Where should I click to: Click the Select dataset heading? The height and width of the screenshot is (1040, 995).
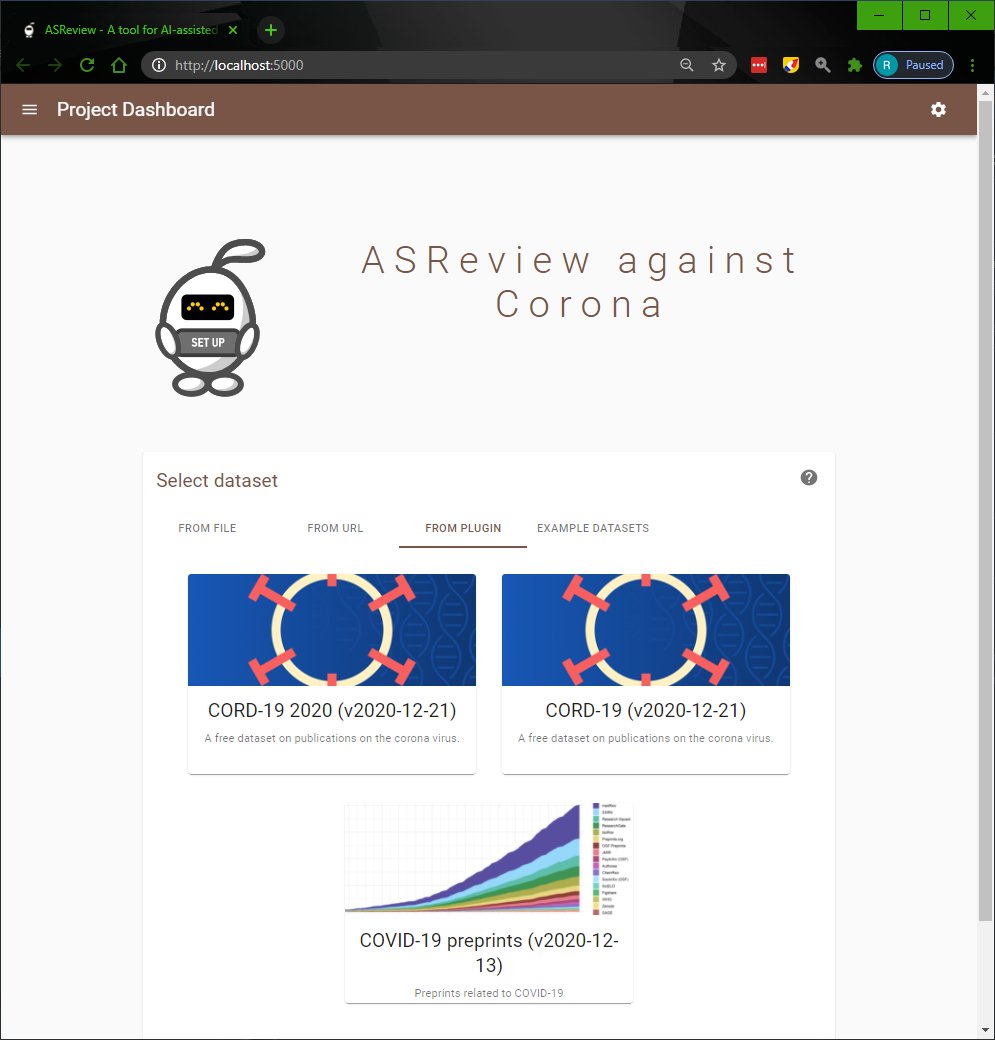point(217,480)
